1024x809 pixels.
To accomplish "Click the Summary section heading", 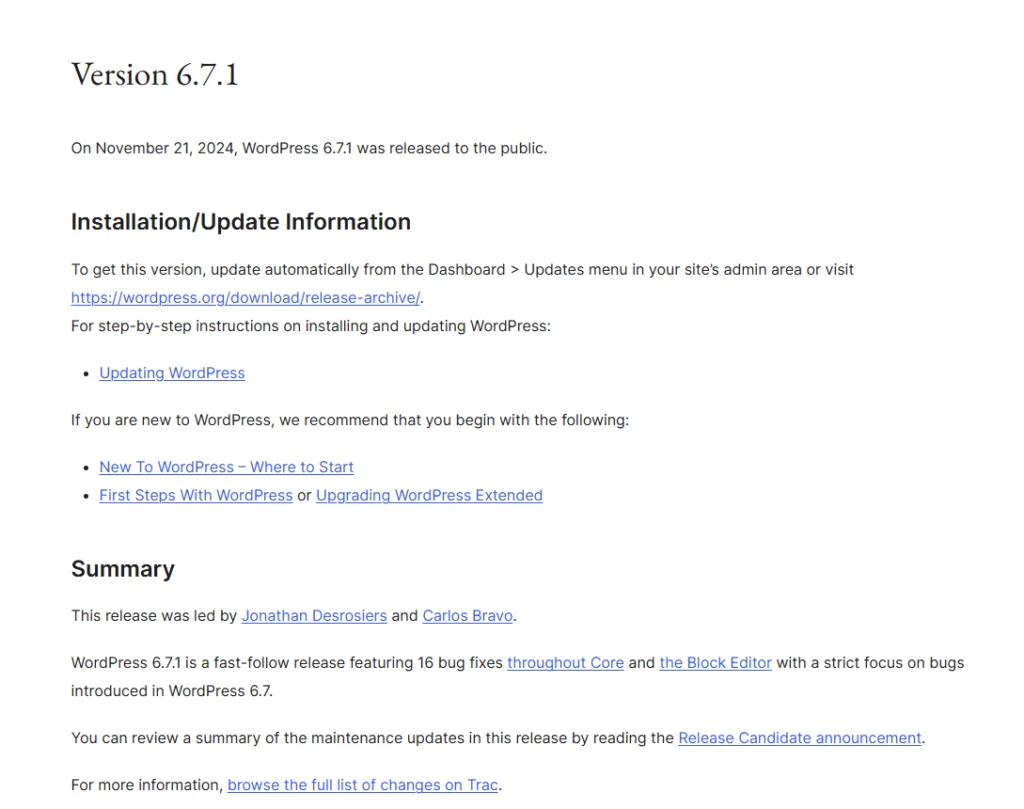I will point(123,568).
